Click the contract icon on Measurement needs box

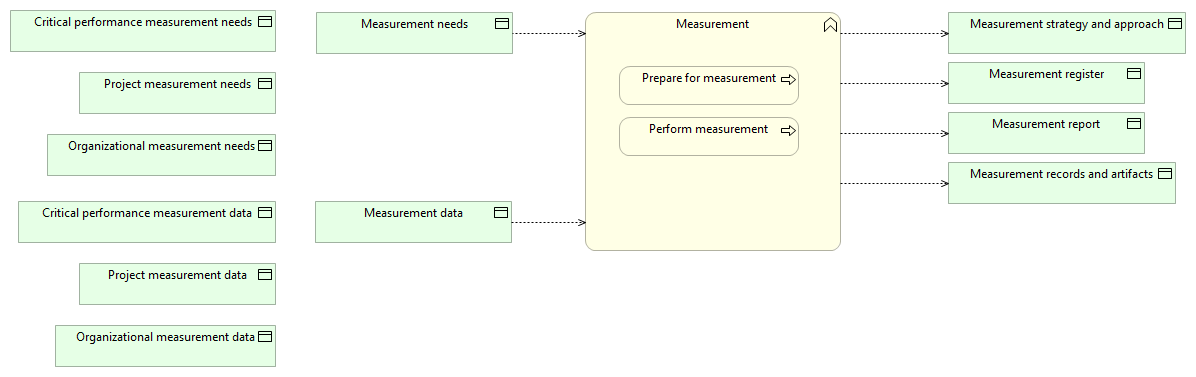coord(502,24)
